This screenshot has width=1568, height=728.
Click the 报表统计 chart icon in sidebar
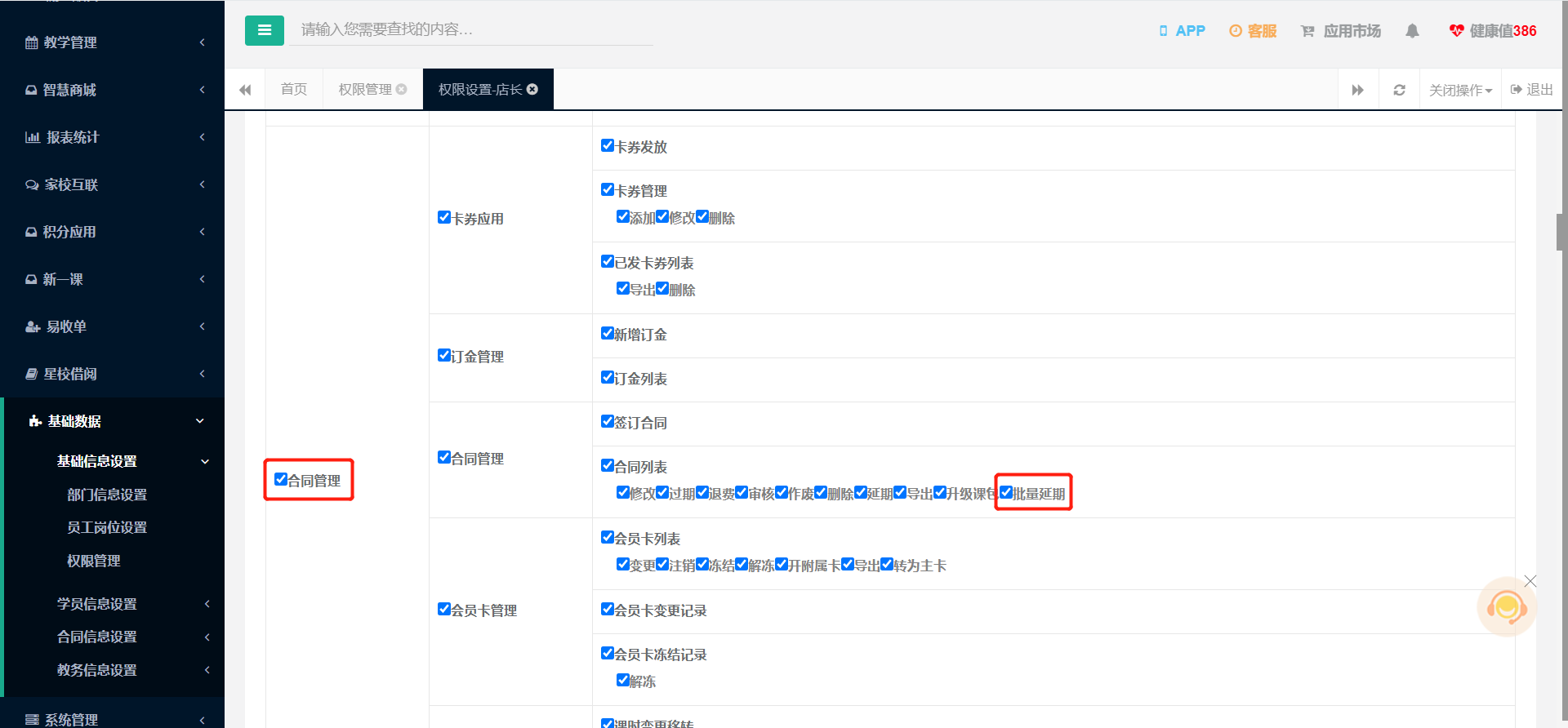point(33,137)
